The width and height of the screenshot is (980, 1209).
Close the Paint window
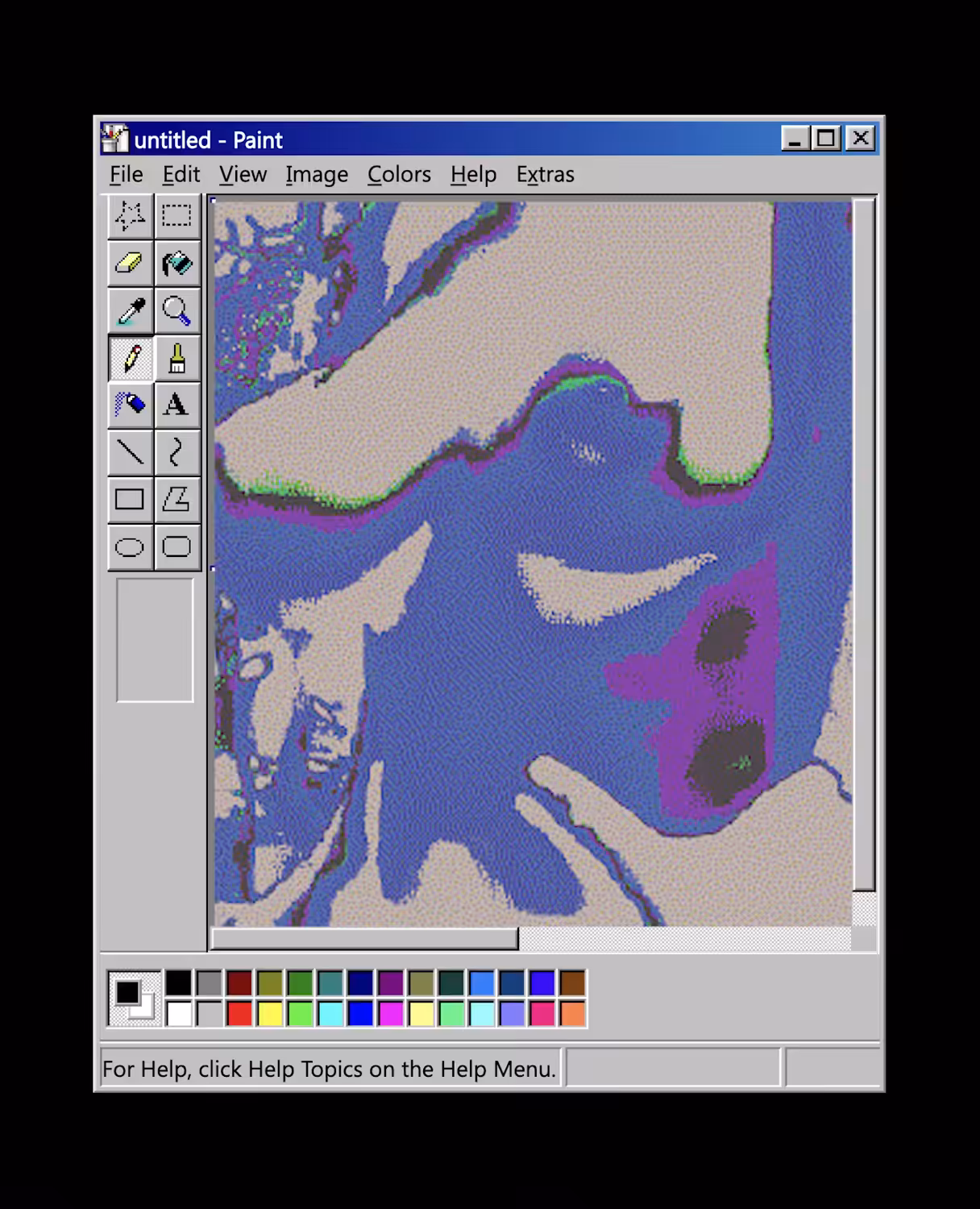pyautogui.click(x=861, y=139)
